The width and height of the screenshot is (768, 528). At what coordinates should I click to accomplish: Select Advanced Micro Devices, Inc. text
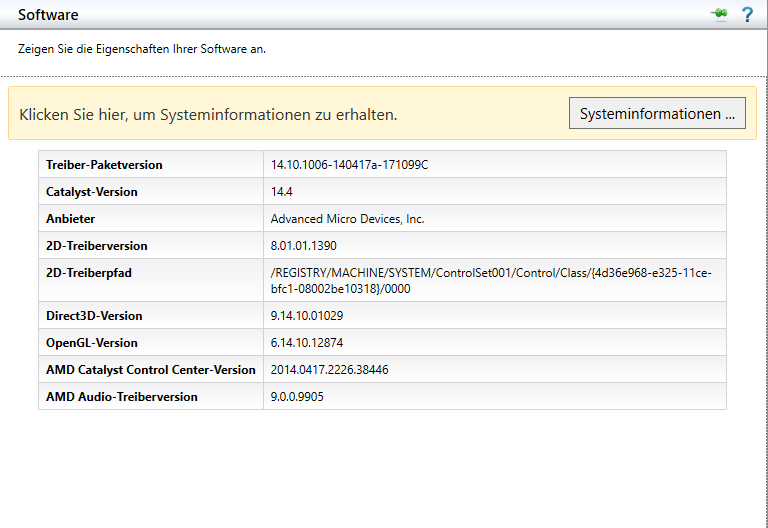pyautogui.click(x=347, y=218)
